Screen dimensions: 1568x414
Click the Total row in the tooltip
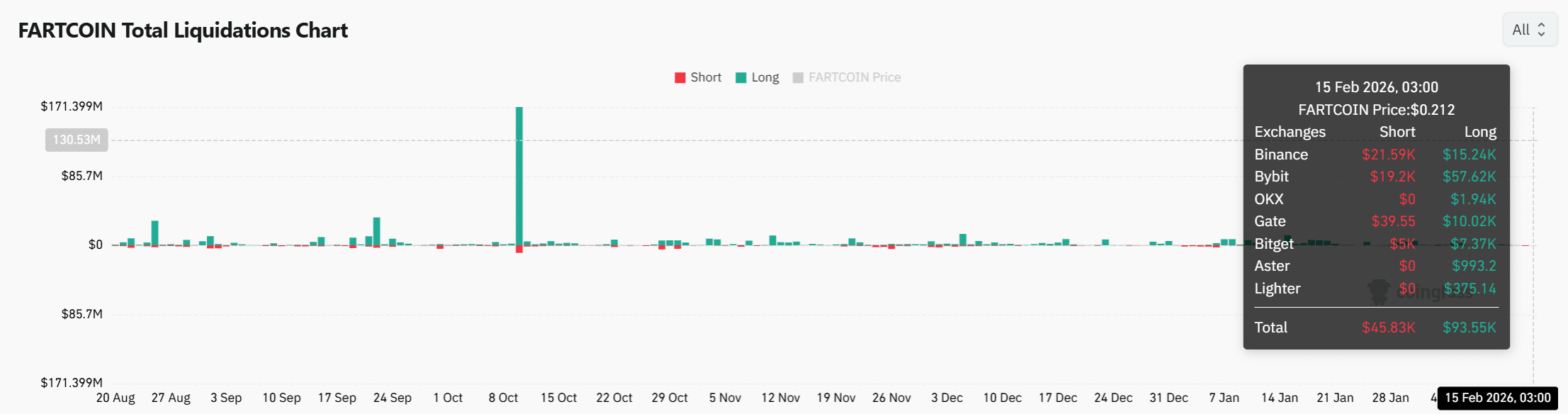1375,328
